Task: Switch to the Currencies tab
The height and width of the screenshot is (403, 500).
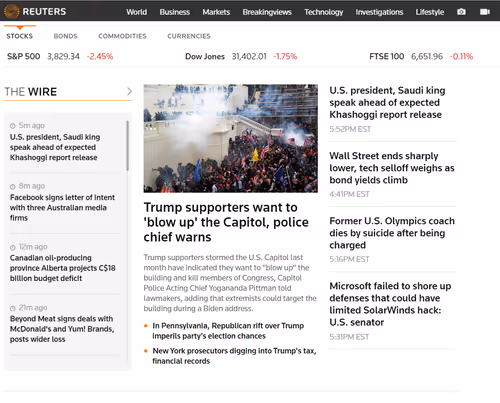Action: (189, 36)
